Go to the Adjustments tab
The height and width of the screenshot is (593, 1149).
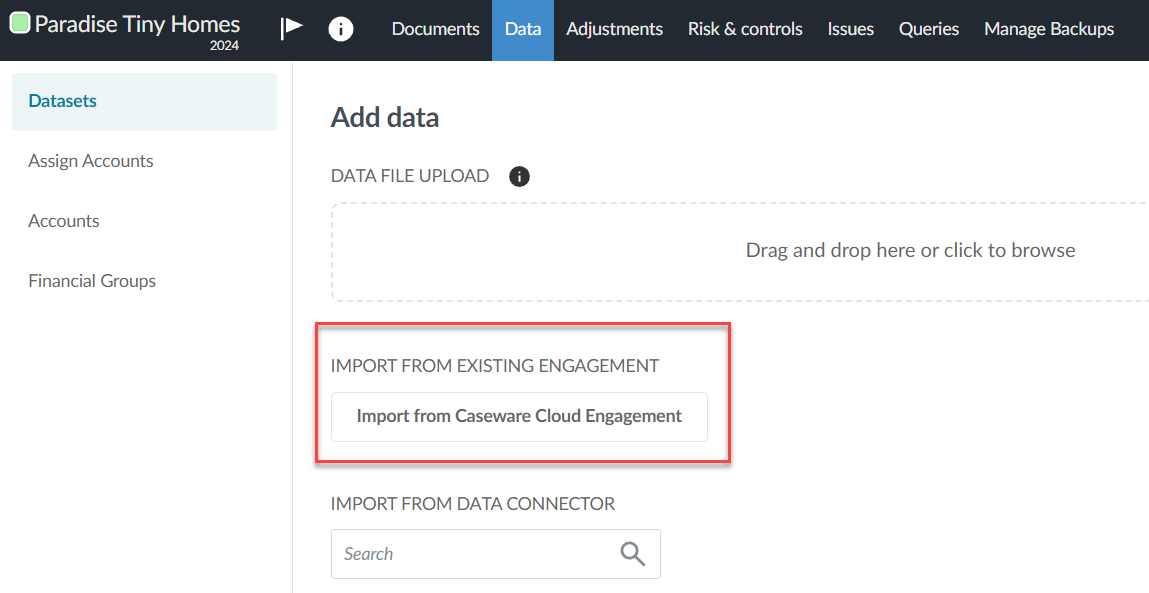pyautogui.click(x=614, y=29)
